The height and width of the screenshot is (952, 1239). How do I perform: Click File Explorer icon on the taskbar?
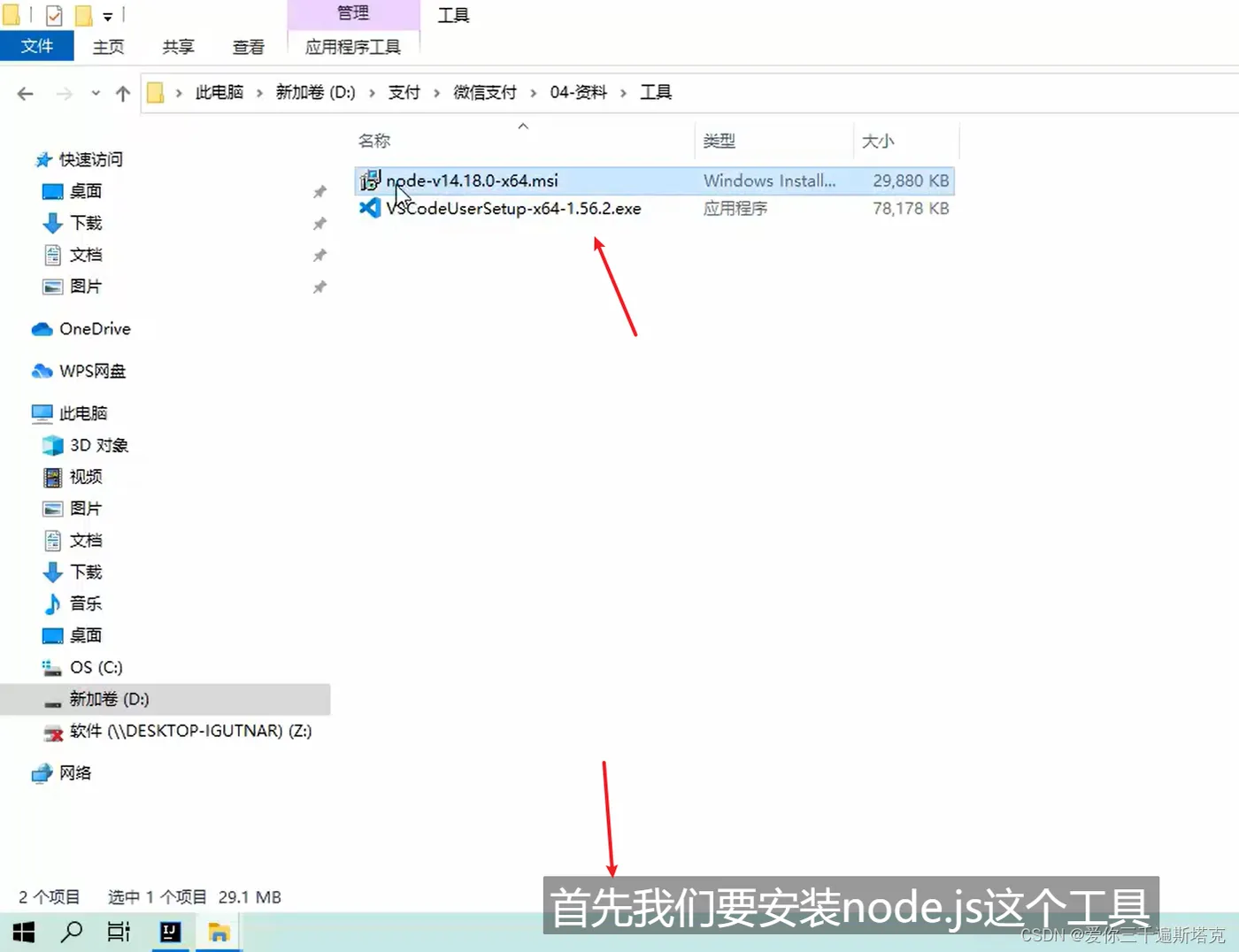(x=219, y=932)
